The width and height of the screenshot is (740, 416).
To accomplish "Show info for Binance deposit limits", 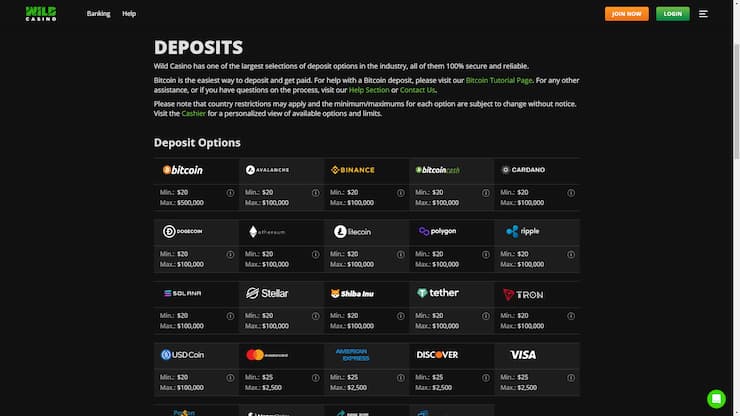I will point(401,193).
